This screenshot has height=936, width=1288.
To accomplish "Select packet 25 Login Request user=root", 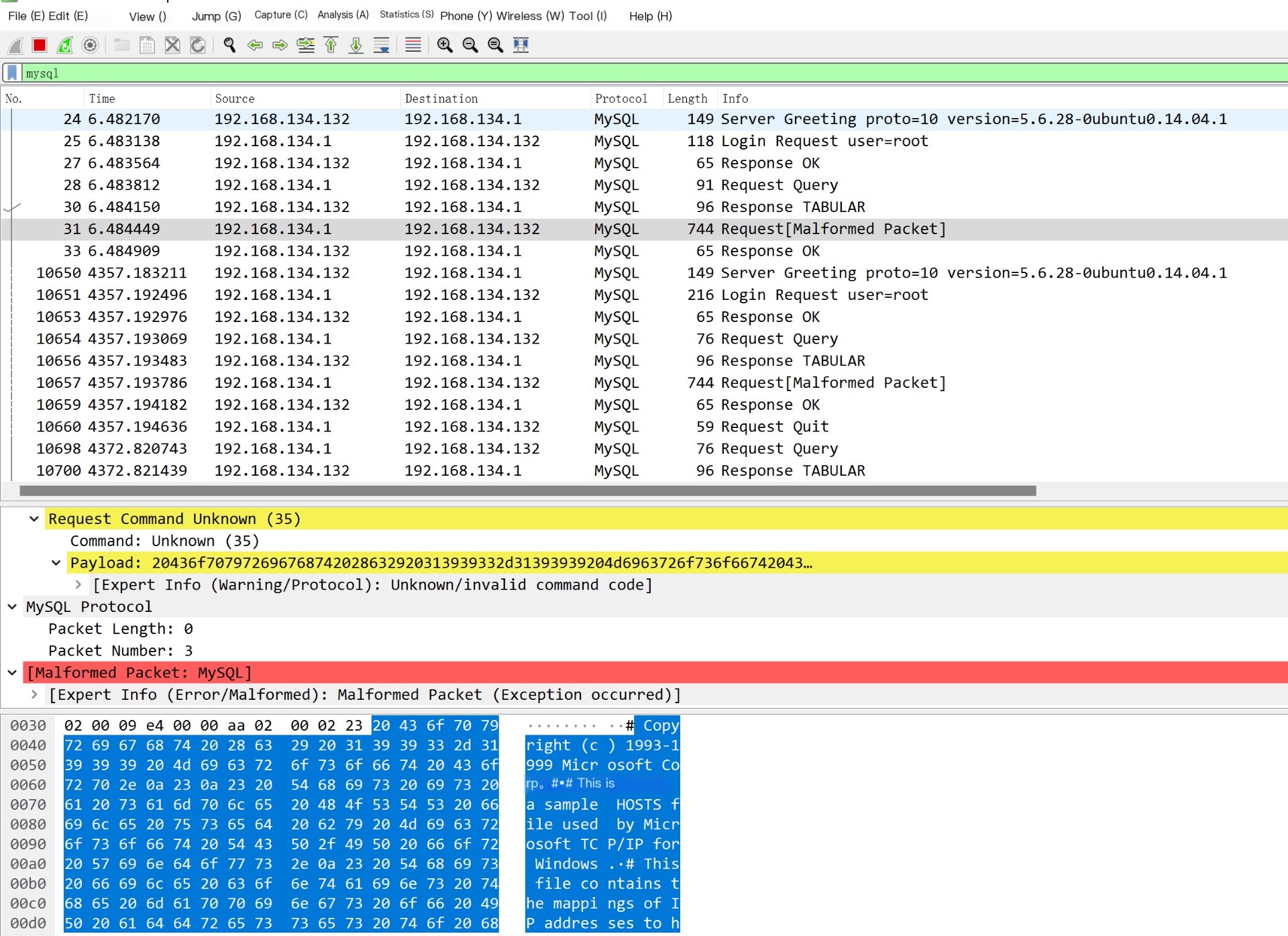I will pos(644,142).
